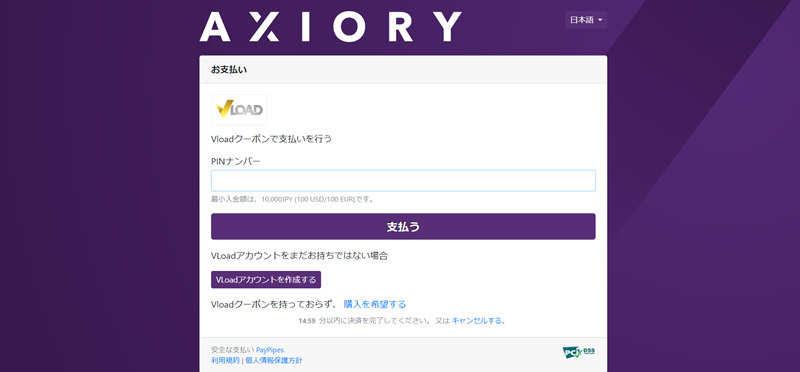Image resolution: width=800 pixels, height=372 pixels.
Task: Click the 支払う pay button
Action: [x=403, y=227]
